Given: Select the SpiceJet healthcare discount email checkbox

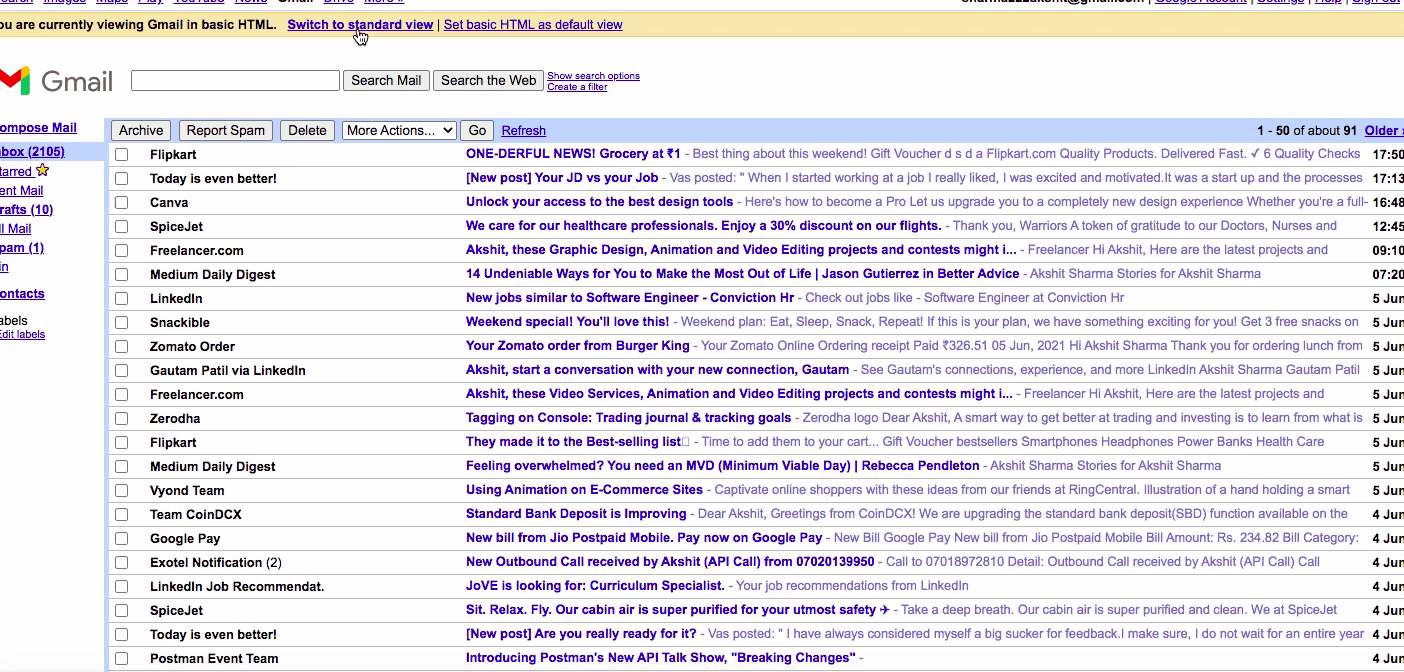Looking at the screenshot, I should click(x=122, y=226).
